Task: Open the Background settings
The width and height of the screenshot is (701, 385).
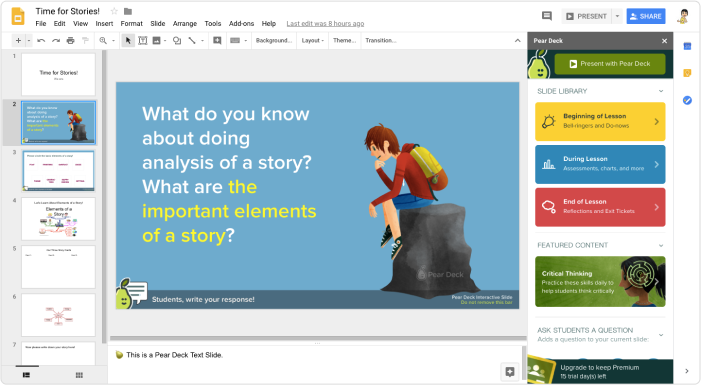Action: (x=274, y=41)
